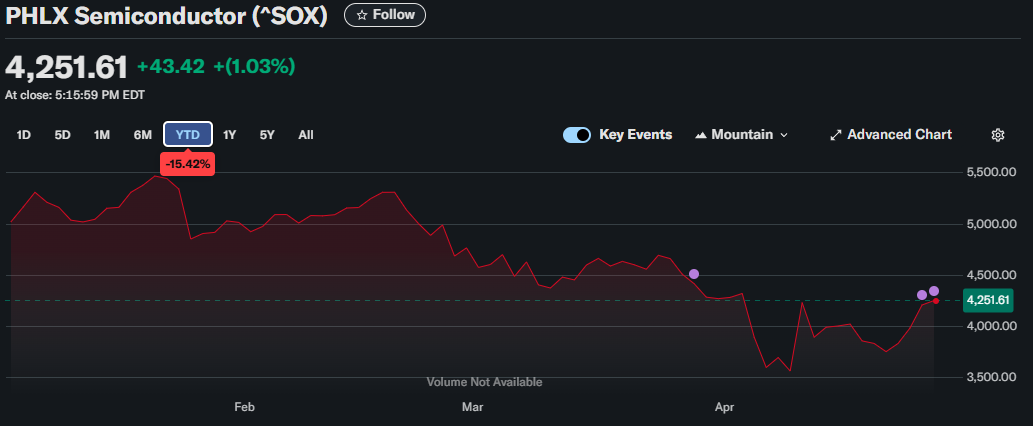The image size is (1033, 426).
Task: Toggle the Key Events switch
Action: point(576,135)
